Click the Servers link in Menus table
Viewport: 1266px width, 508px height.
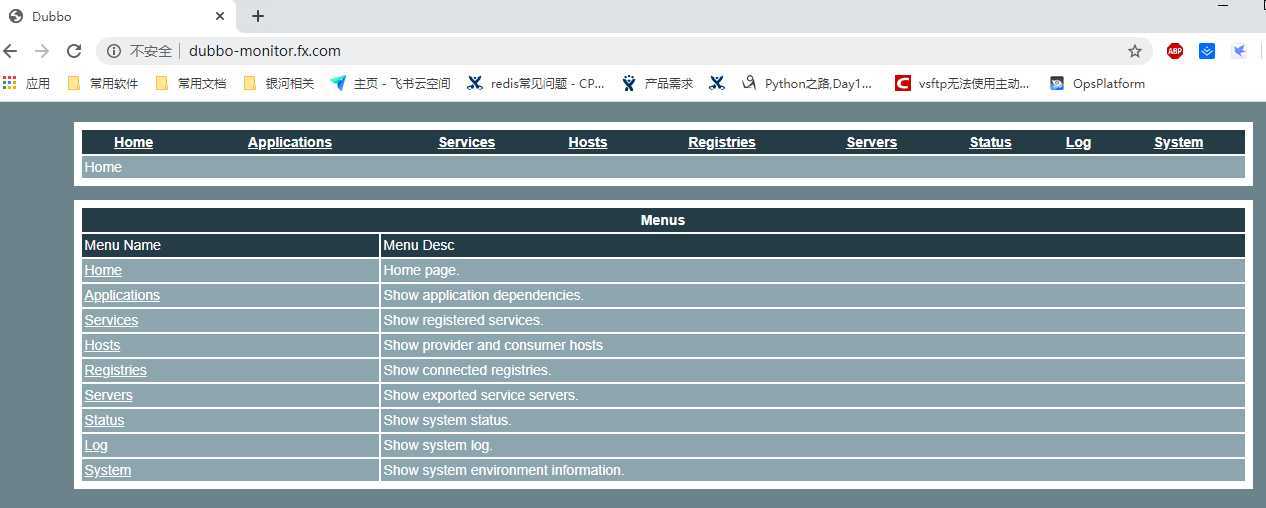coord(108,395)
